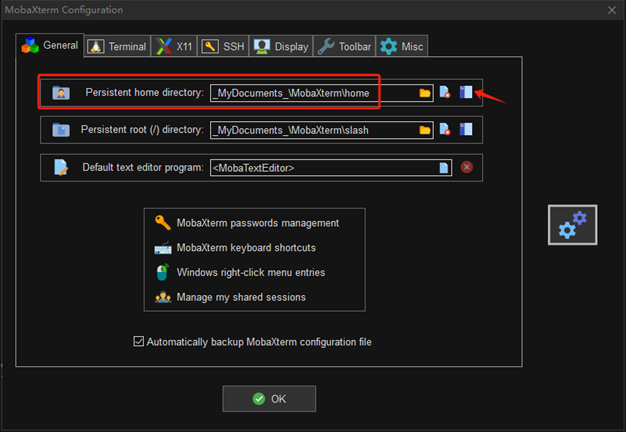Click the blue gears advanced settings button

click(573, 225)
